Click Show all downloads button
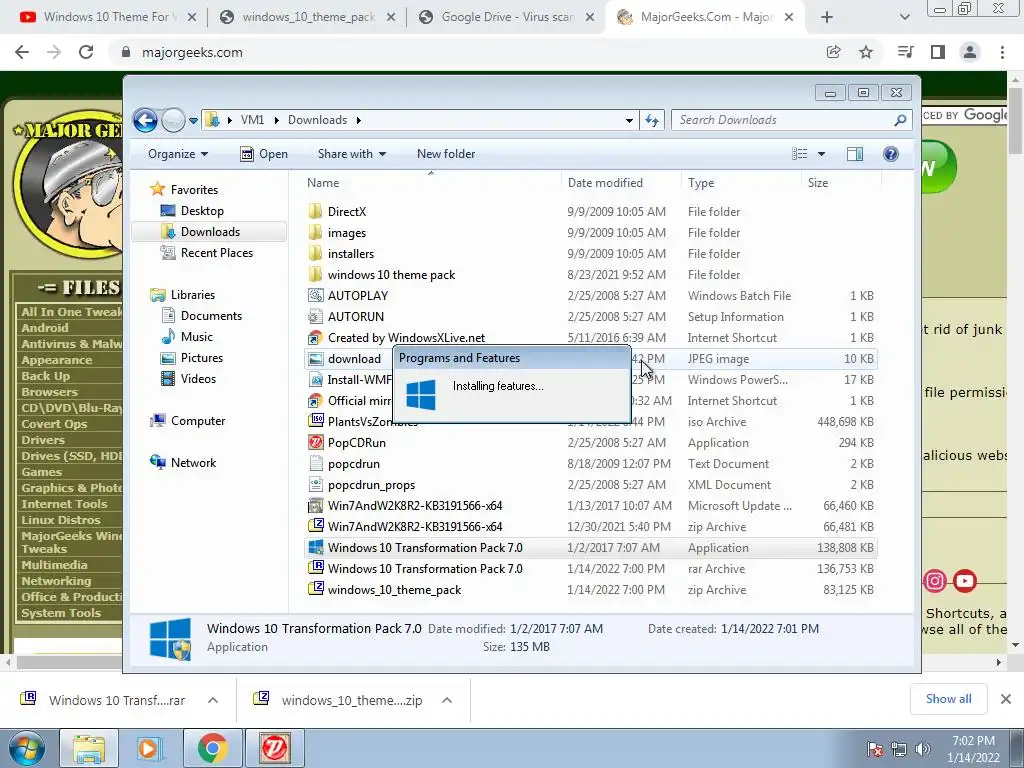 (x=948, y=699)
